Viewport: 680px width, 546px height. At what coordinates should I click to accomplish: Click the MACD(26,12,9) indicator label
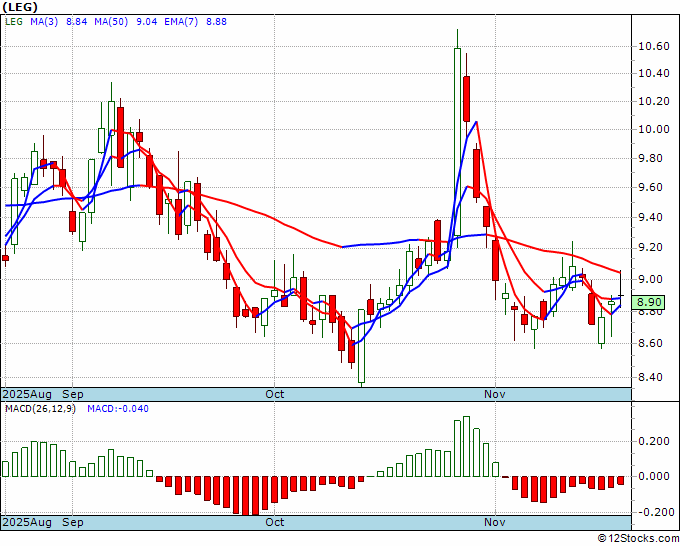point(40,409)
